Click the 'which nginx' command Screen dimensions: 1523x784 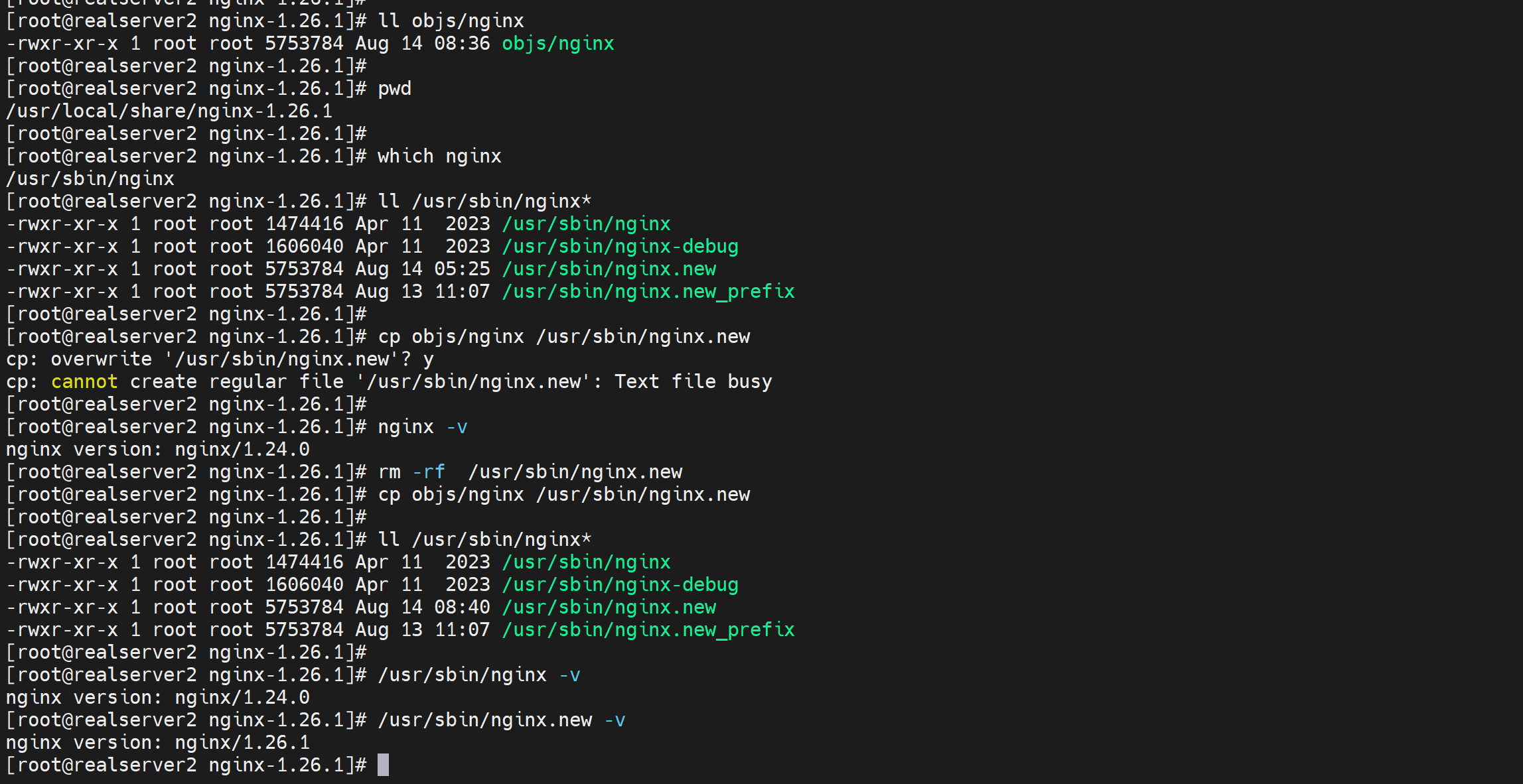[439, 157]
